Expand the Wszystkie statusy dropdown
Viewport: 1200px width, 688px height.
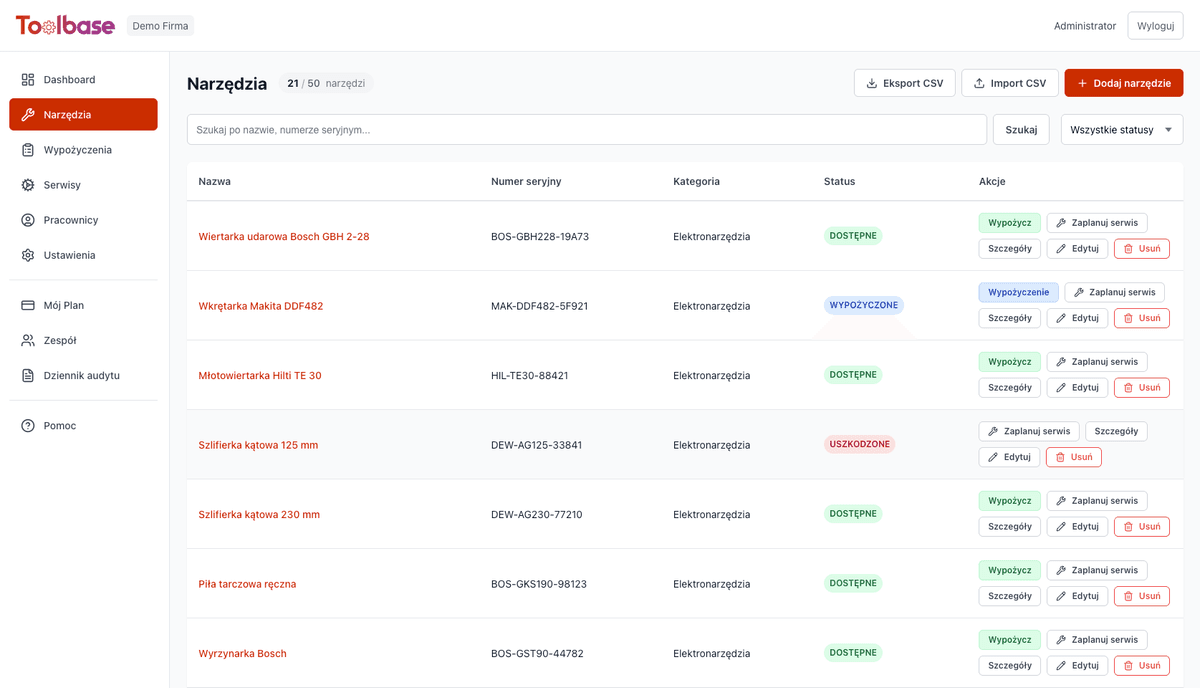1121,130
